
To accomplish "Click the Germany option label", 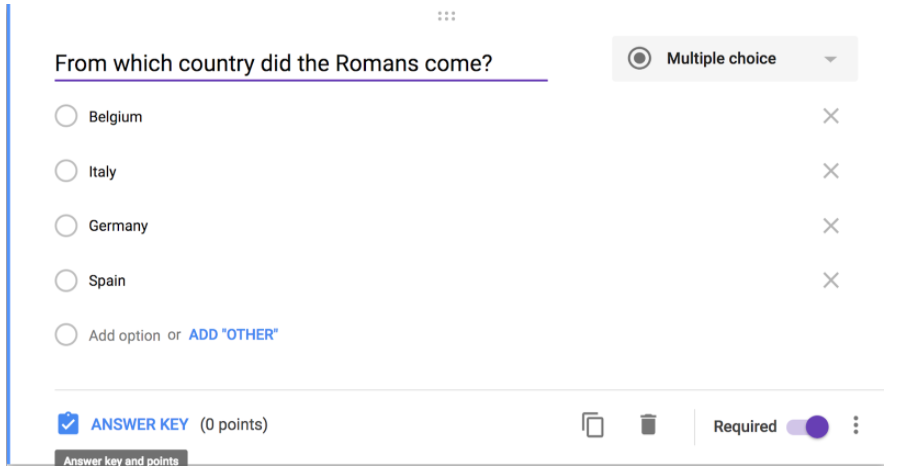I will (118, 226).
